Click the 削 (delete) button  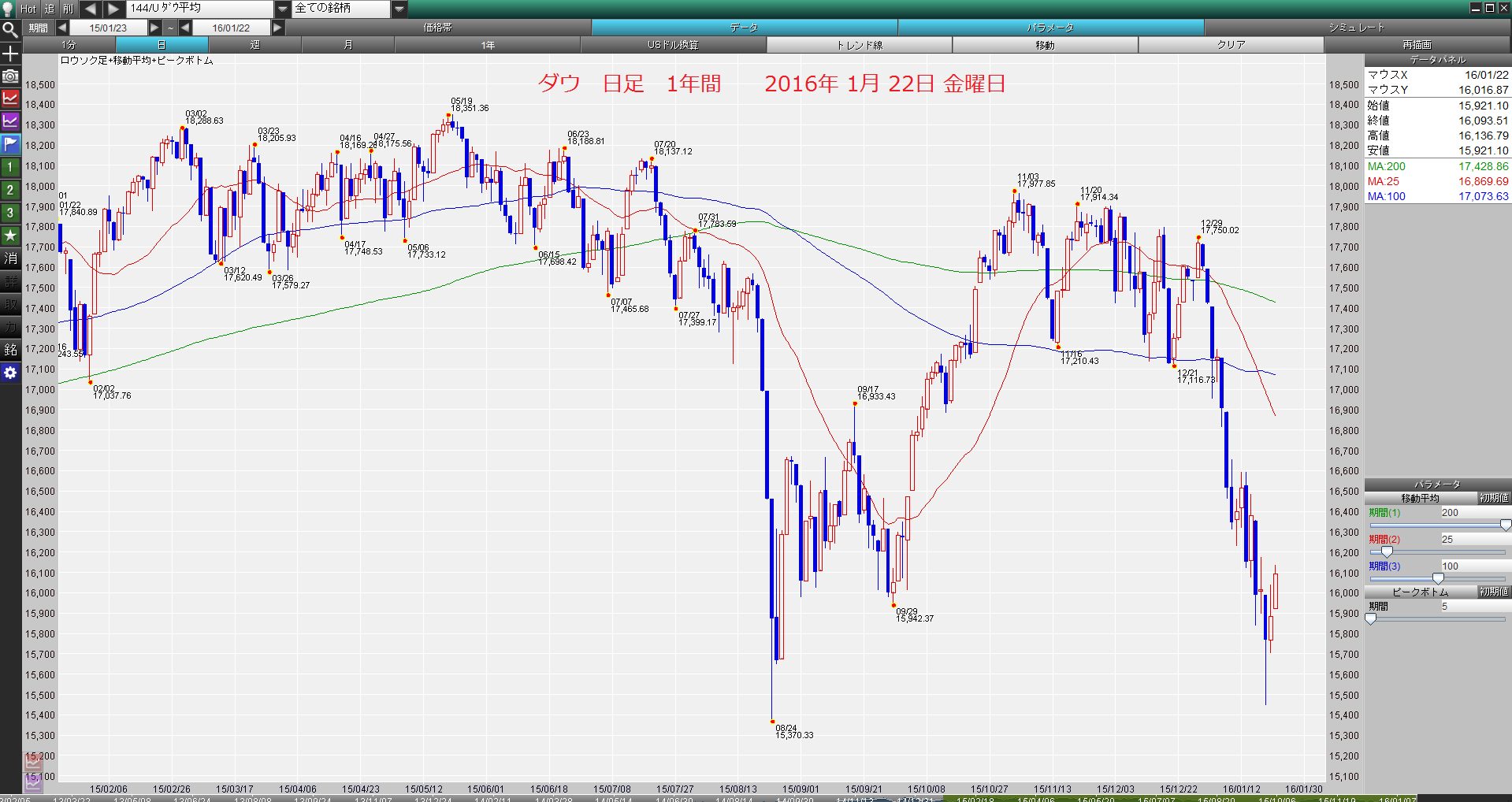tap(69, 9)
